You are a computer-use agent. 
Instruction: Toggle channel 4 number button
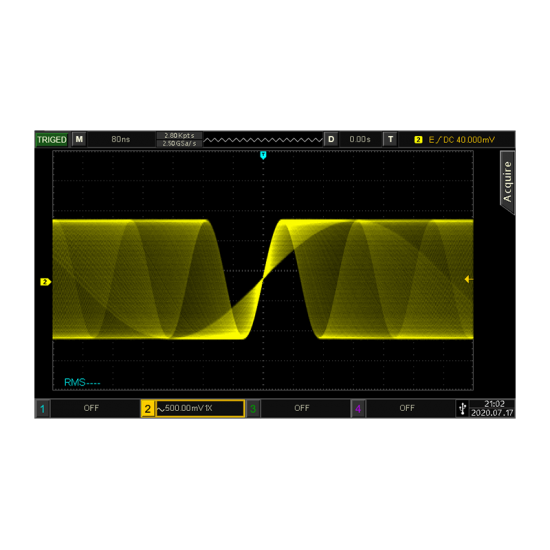358,409
